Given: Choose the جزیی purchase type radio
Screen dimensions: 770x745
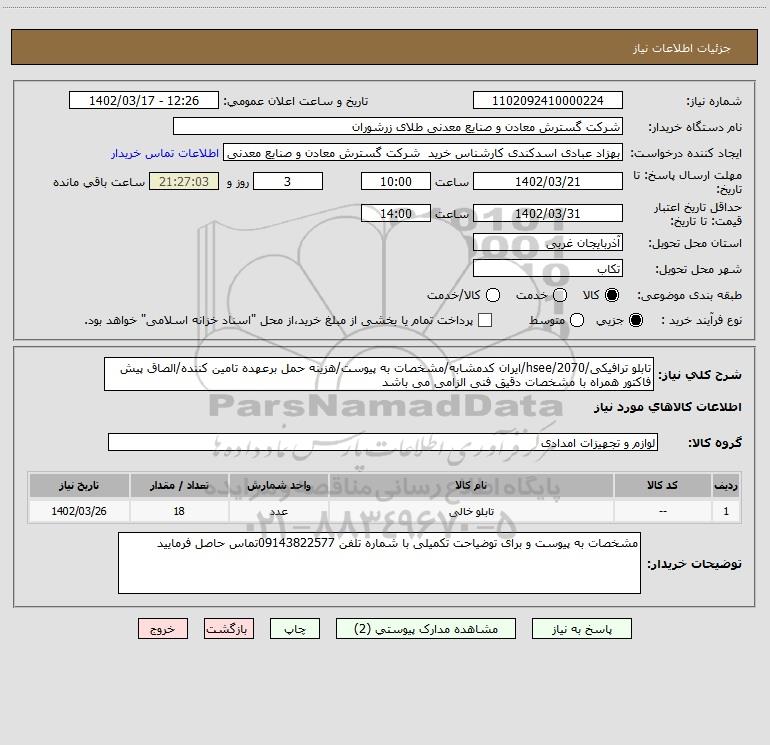Looking at the screenshot, I should point(636,320).
